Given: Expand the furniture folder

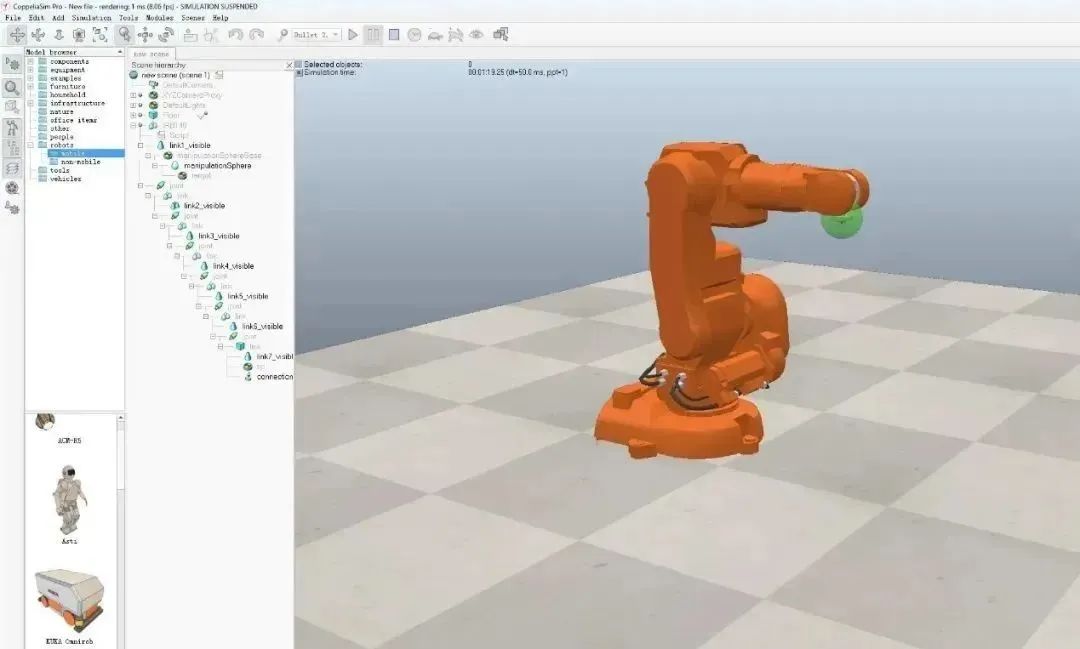Looking at the screenshot, I should (x=30, y=86).
